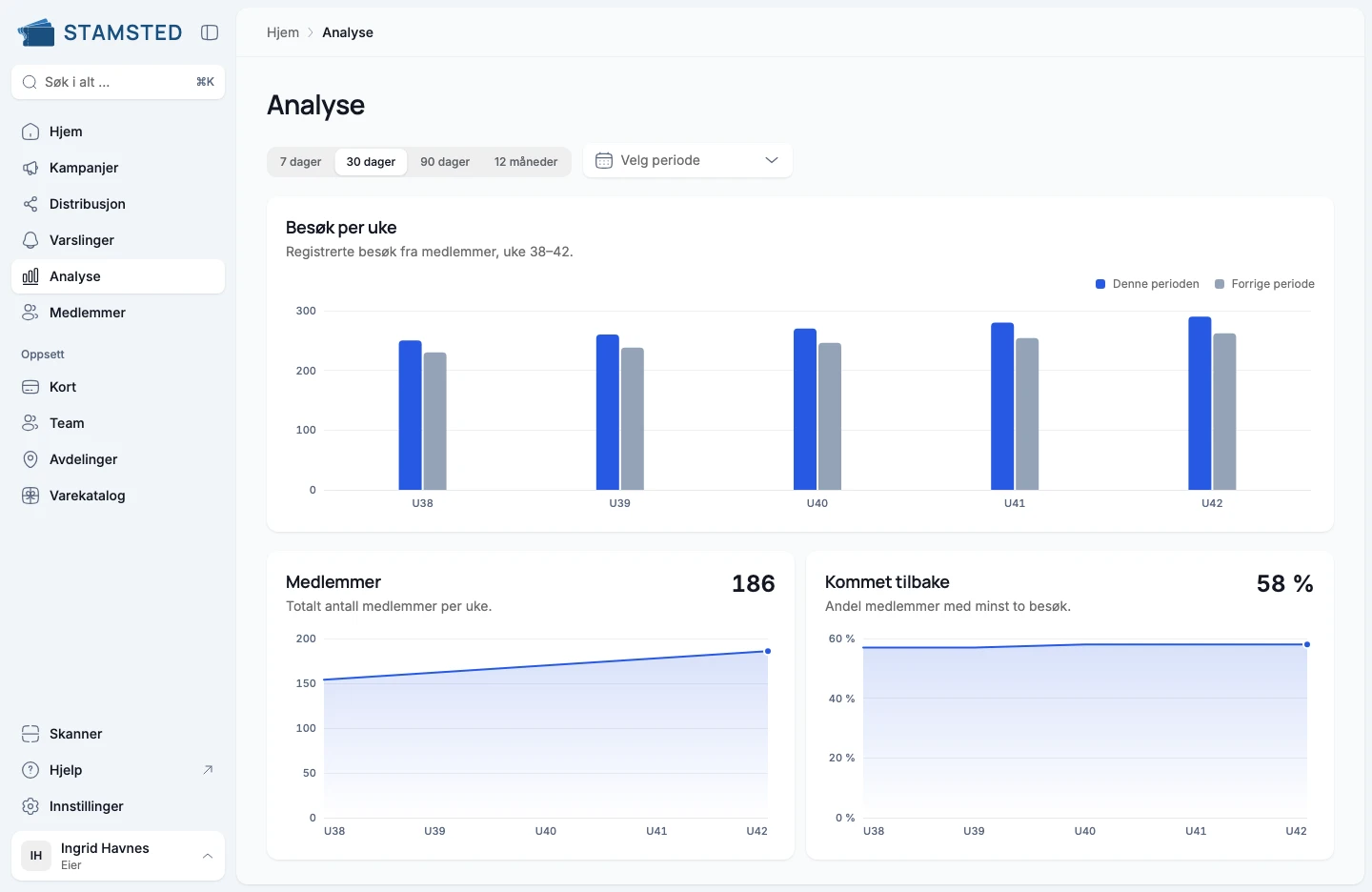Open Innstillinger from the sidebar
Image resolution: width=1372 pixels, height=892 pixels.
118,806
